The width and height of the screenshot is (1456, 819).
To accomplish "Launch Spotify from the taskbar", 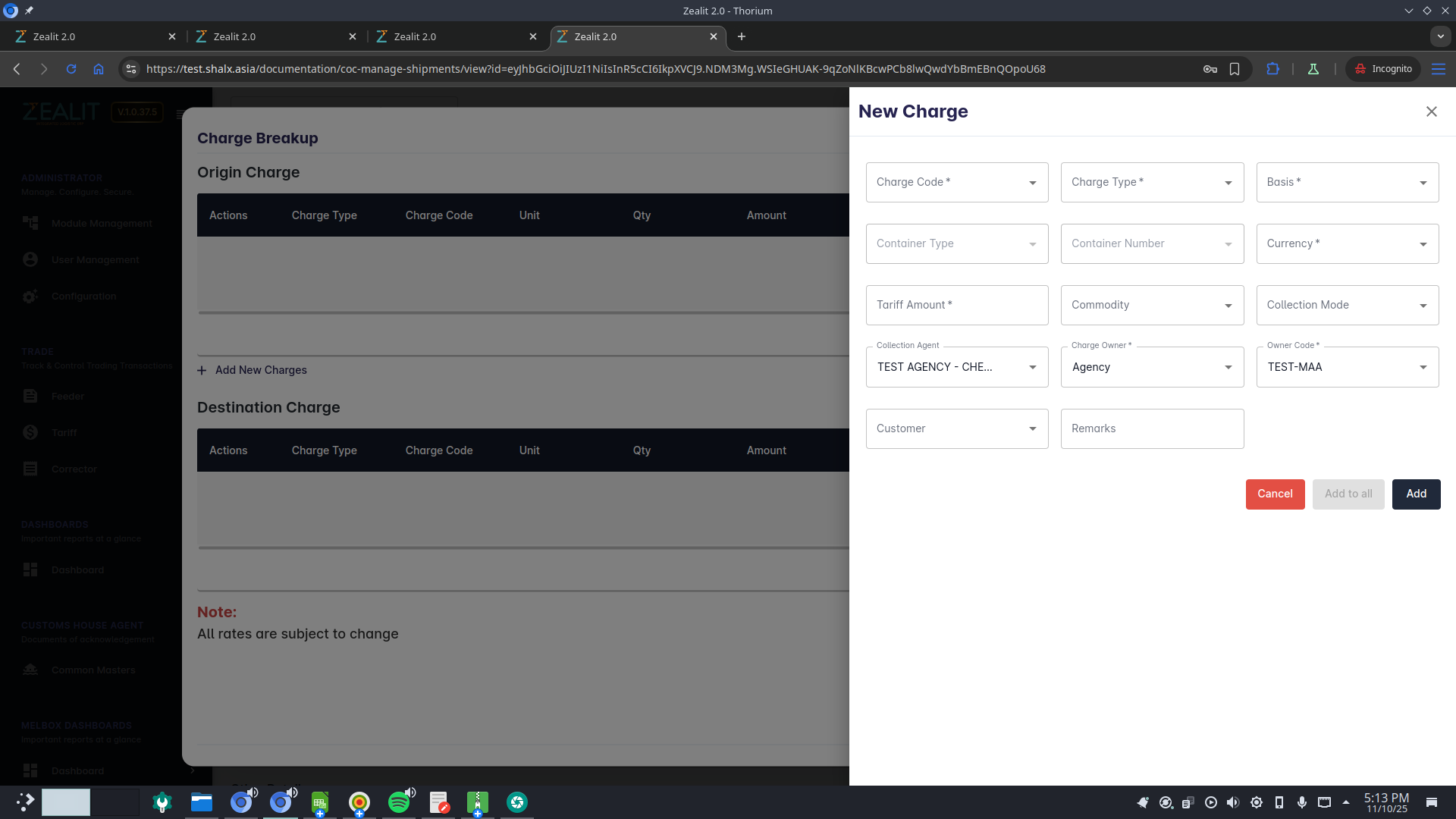I will (399, 802).
